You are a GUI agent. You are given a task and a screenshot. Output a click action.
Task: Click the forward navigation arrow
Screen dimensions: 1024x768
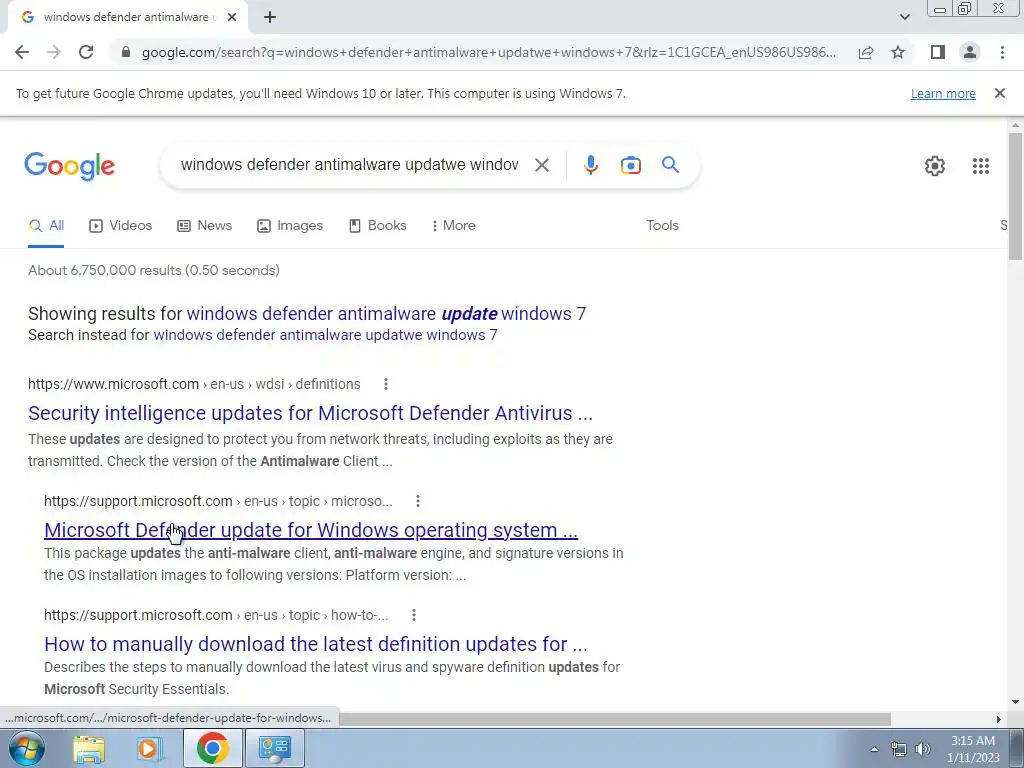tap(54, 52)
